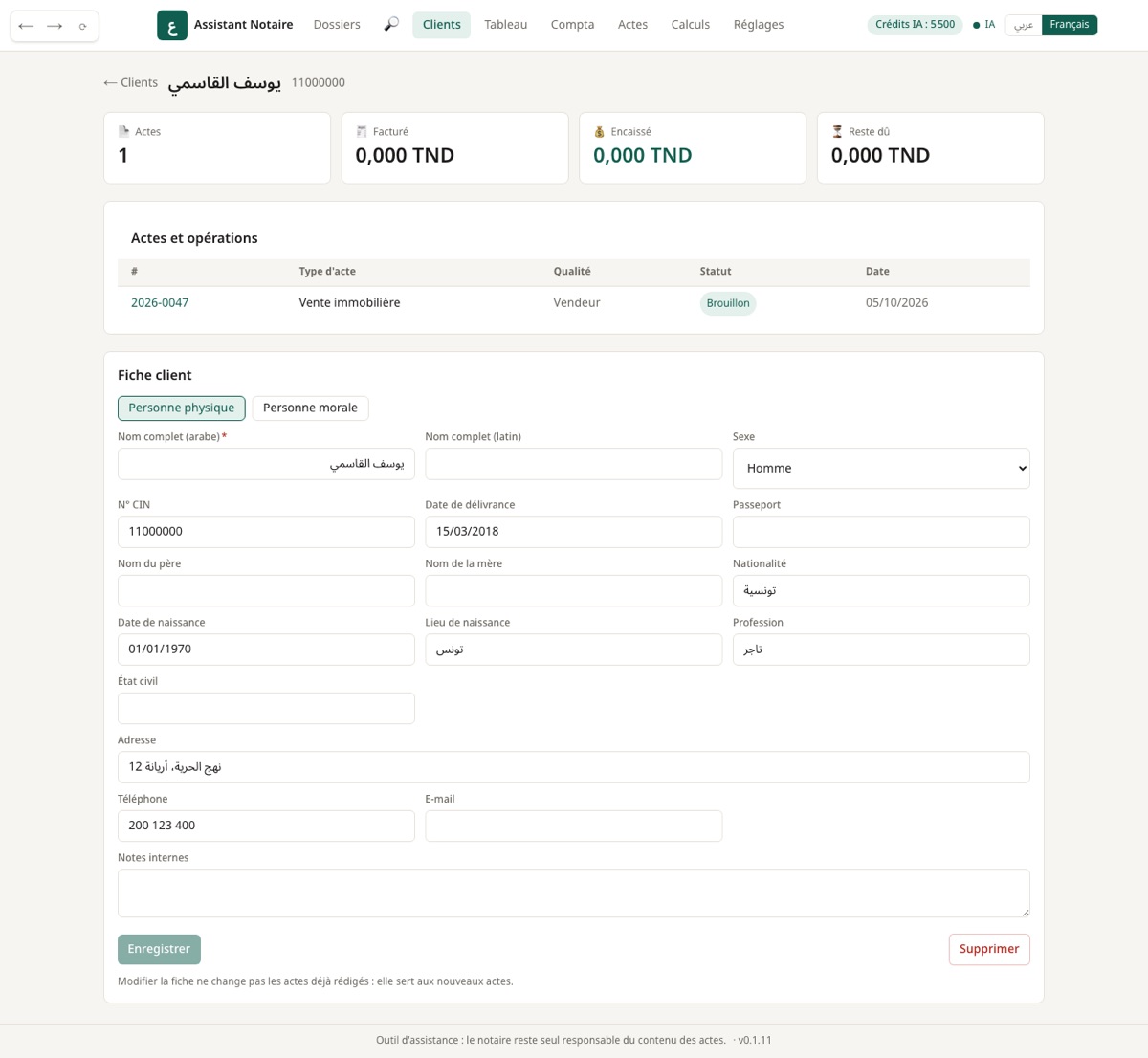Open the Dossiers menu
The image size is (1148, 1058).
pos(337,25)
